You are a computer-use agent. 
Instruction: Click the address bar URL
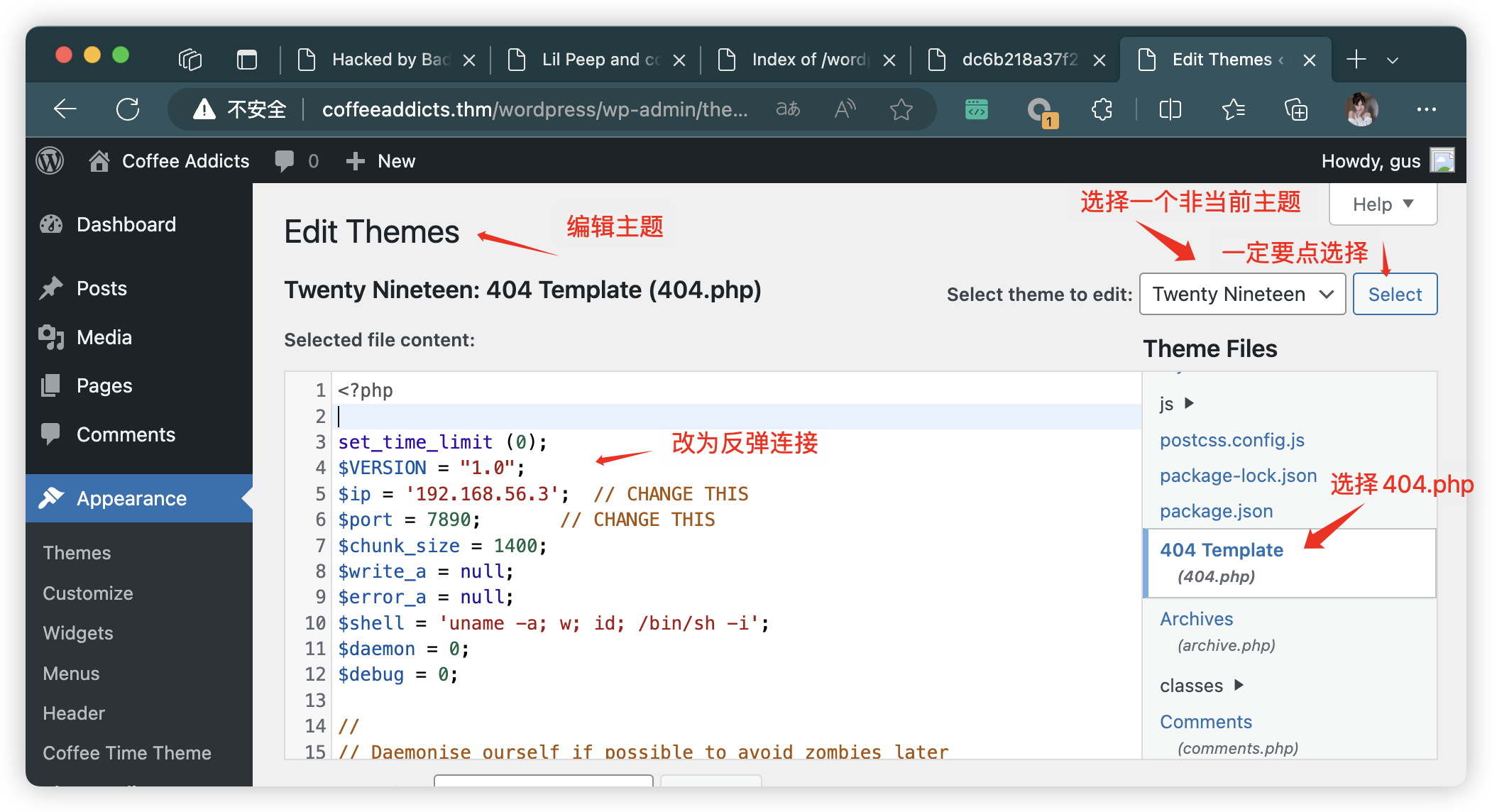[534, 109]
